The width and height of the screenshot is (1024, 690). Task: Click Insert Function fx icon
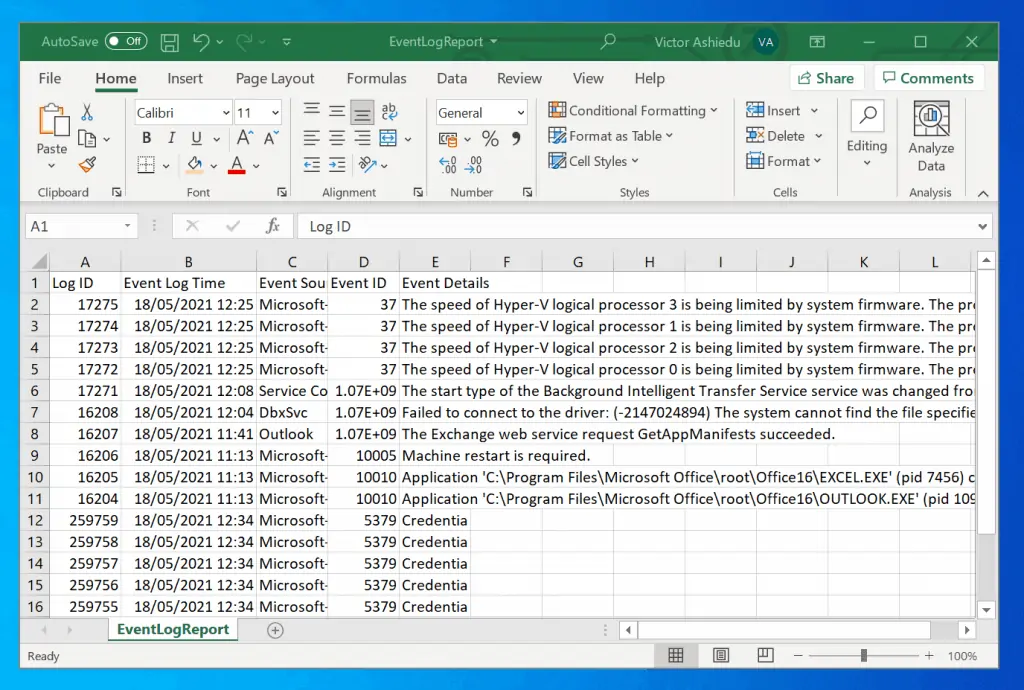(272, 226)
